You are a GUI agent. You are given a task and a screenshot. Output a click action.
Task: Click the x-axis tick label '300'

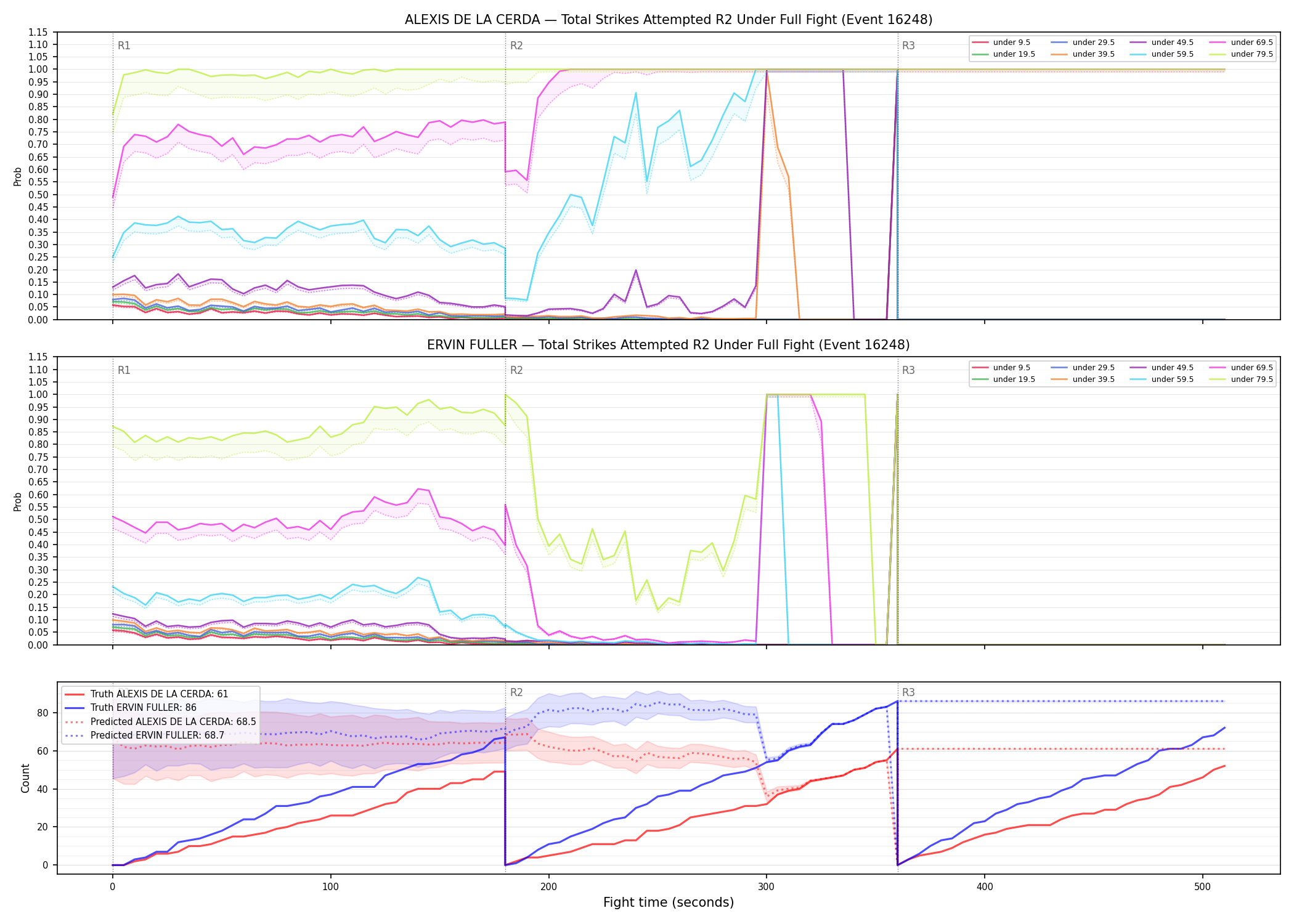(x=767, y=887)
